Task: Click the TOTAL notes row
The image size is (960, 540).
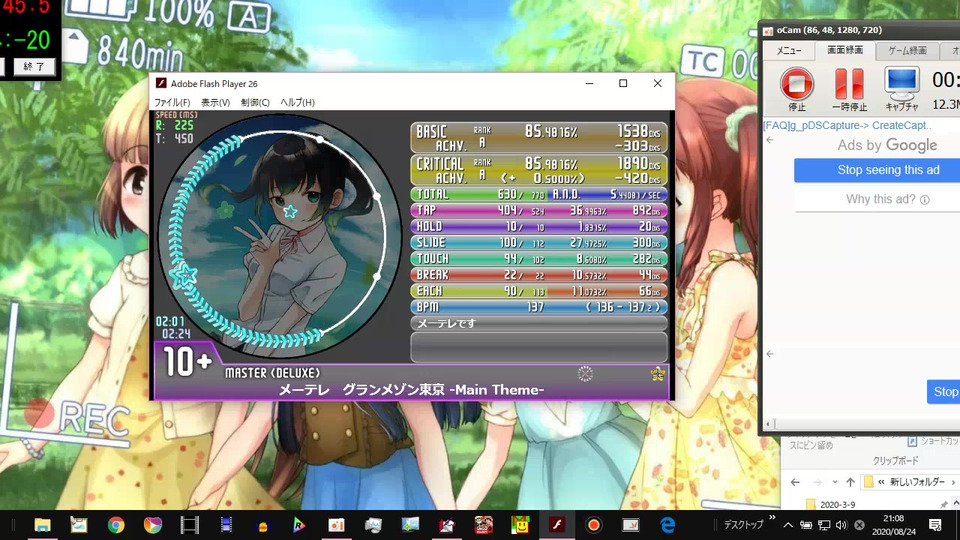Action: point(539,195)
